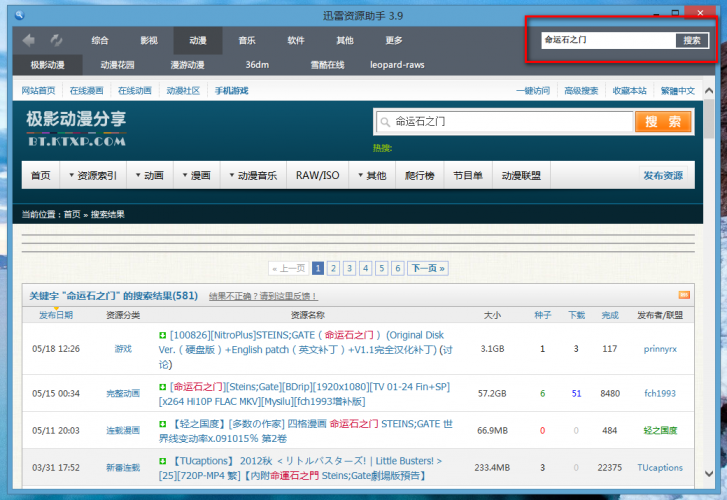
Task: Click the green plus icon beside the [100826] result
Action: pos(163,335)
